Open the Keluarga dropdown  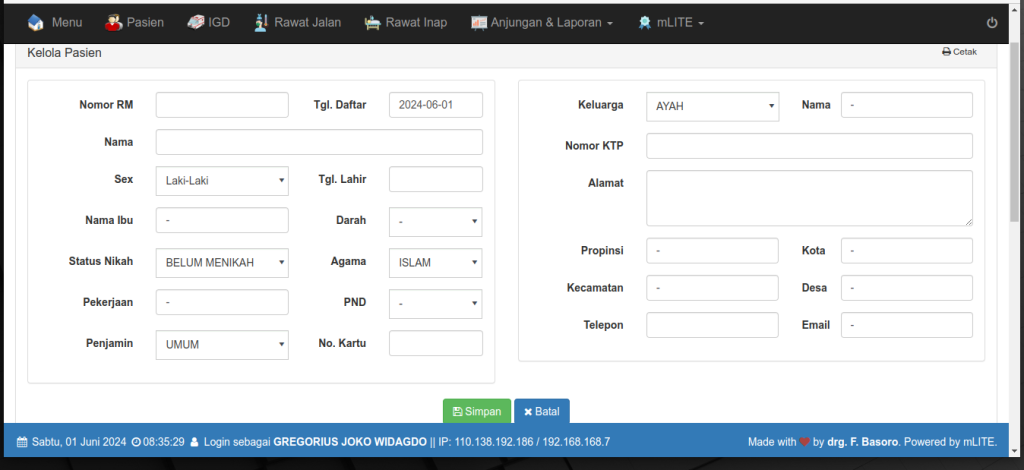(x=712, y=106)
